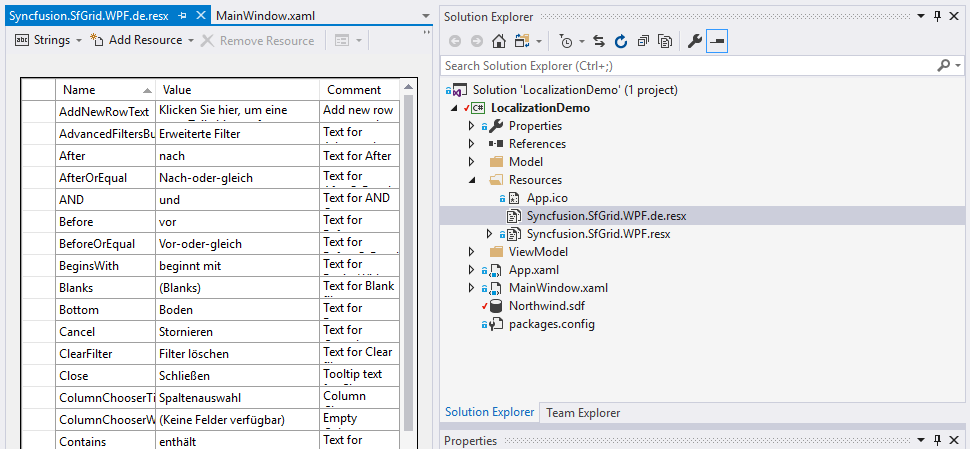Pin the Syncfusion.SfGrid.WPF.de.resx tab

182,16
